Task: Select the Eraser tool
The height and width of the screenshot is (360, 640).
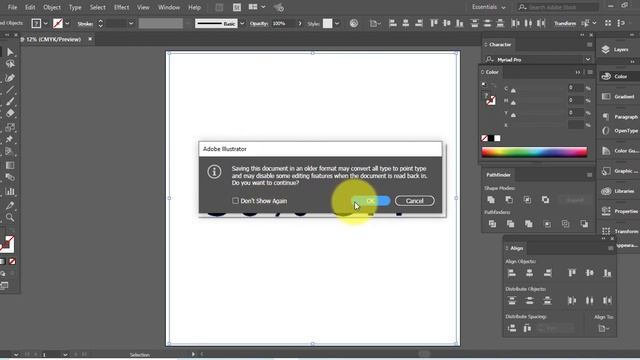Action: (x=10, y=113)
